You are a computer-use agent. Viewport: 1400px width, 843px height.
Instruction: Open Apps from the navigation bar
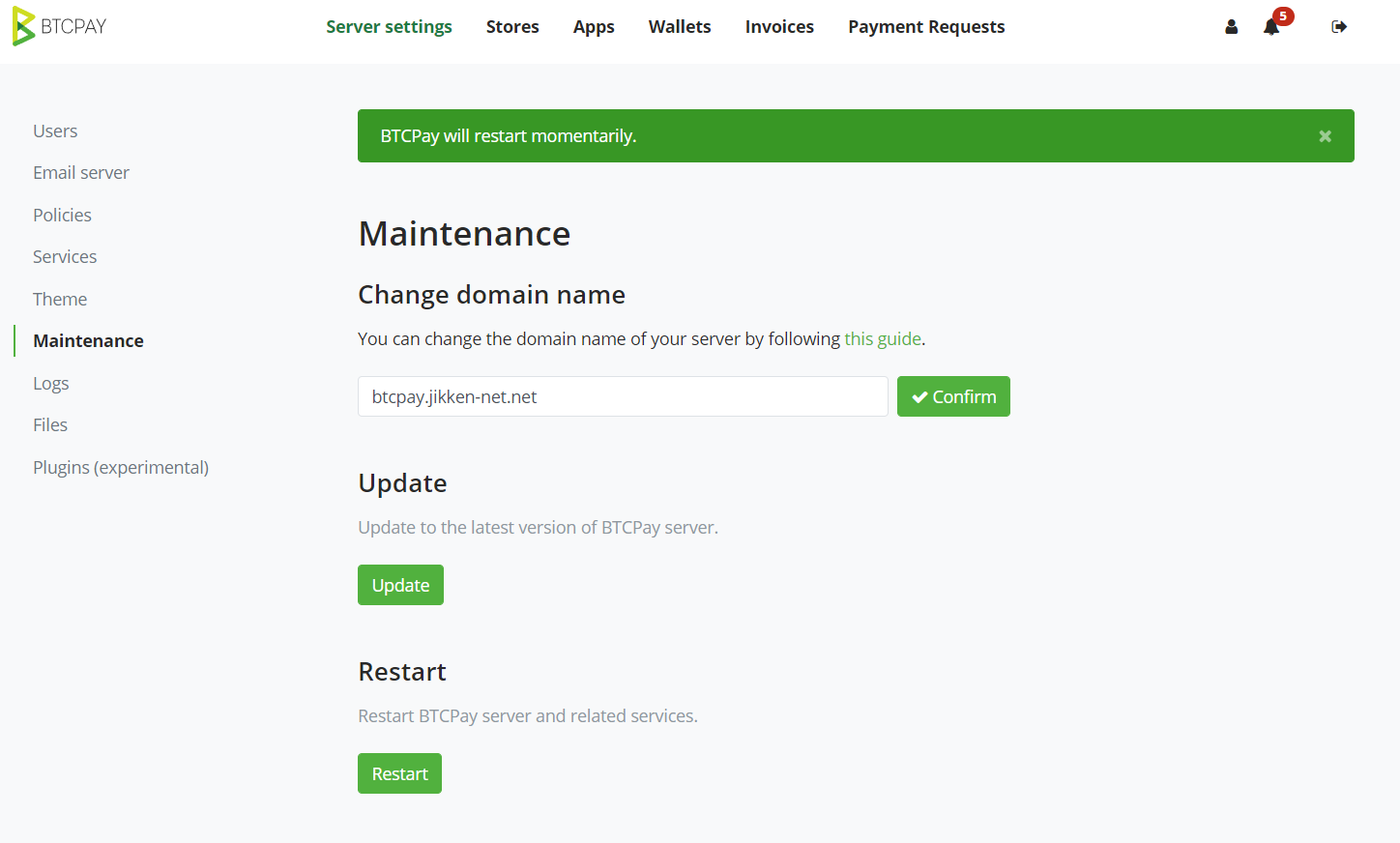tap(594, 27)
